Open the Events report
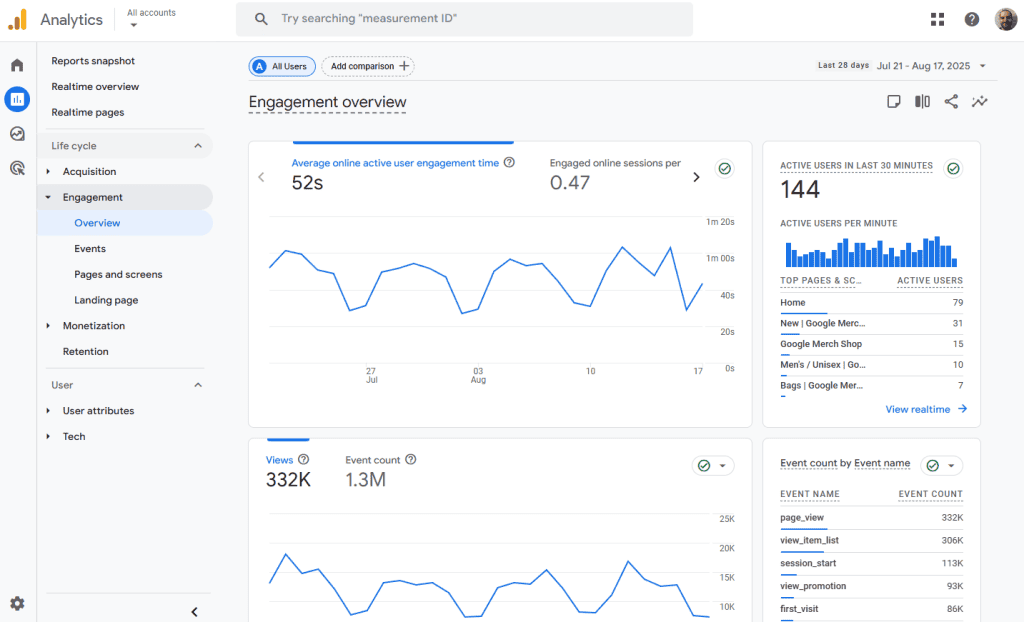Viewport: 1024px width, 622px height. pyautogui.click(x=90, y=249)
